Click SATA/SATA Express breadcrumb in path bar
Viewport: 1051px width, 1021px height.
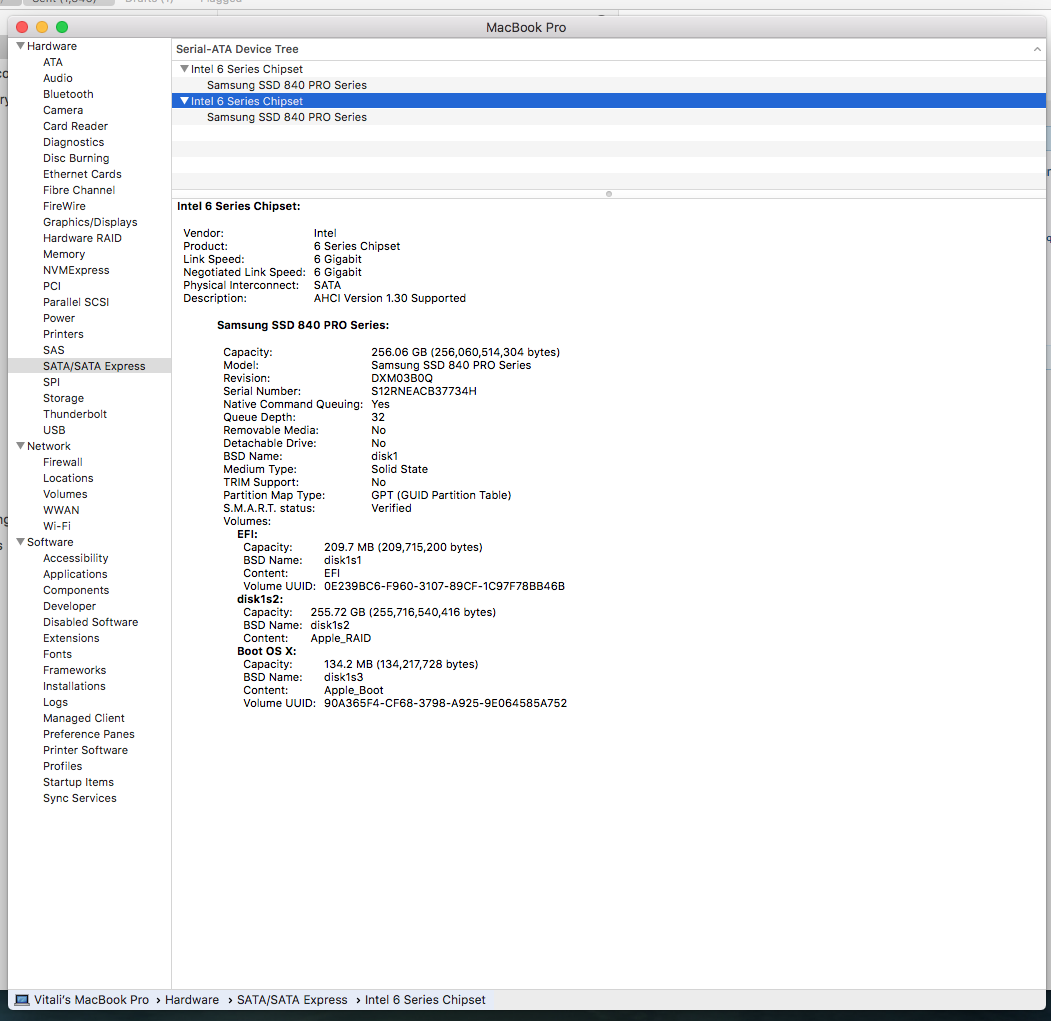[x=292, y=1000]
